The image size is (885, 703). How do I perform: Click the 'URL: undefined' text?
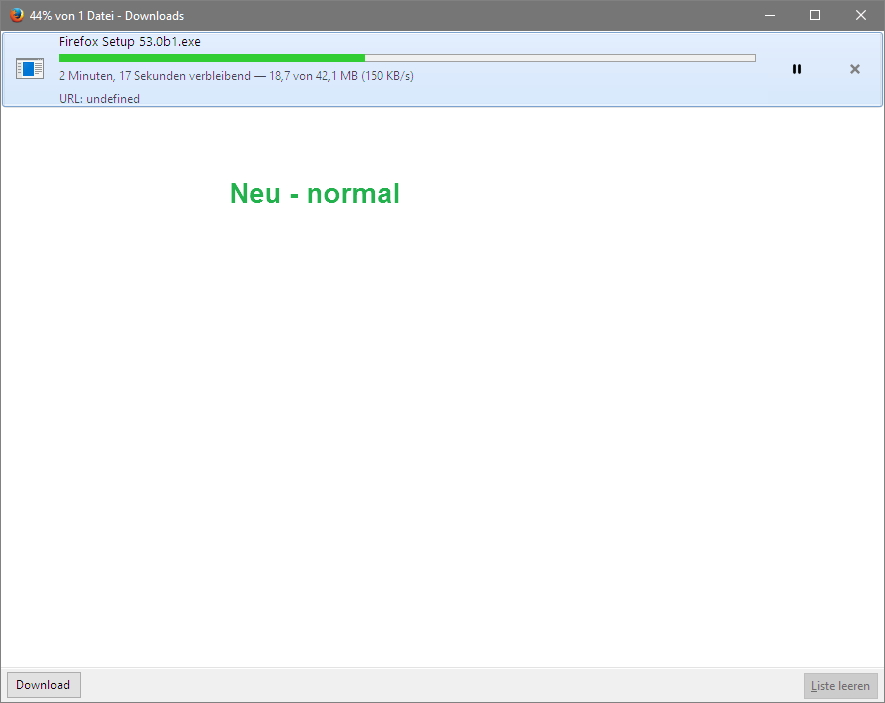coord(99,99)
